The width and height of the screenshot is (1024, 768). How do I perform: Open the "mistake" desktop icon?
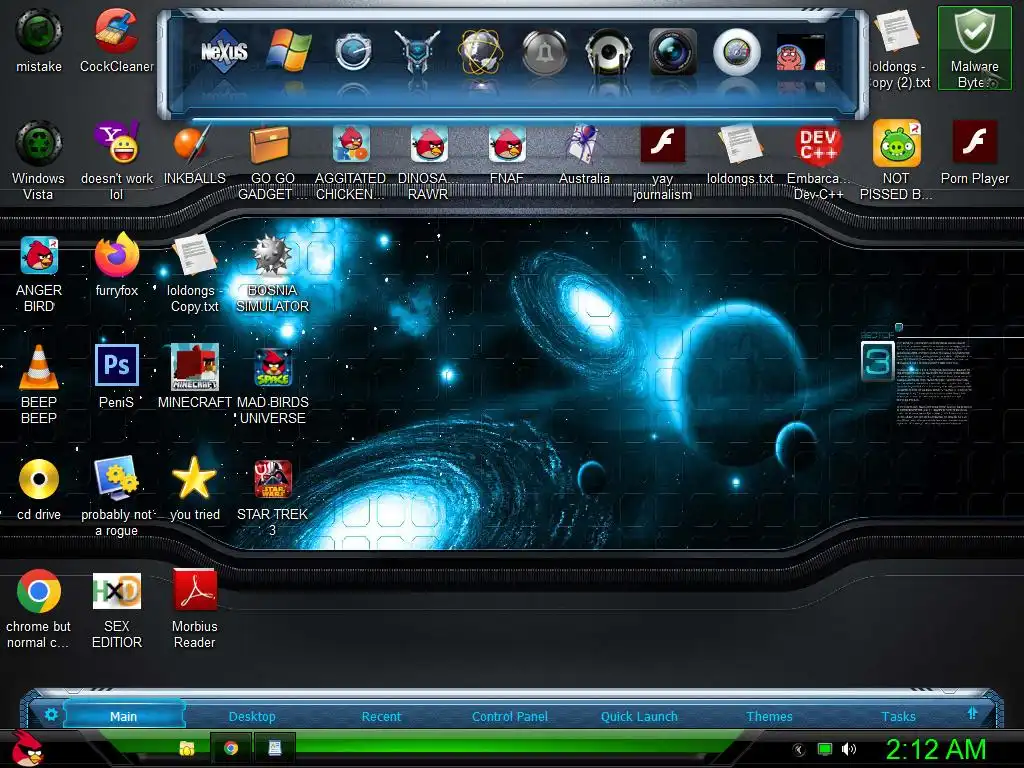(39, 40)
